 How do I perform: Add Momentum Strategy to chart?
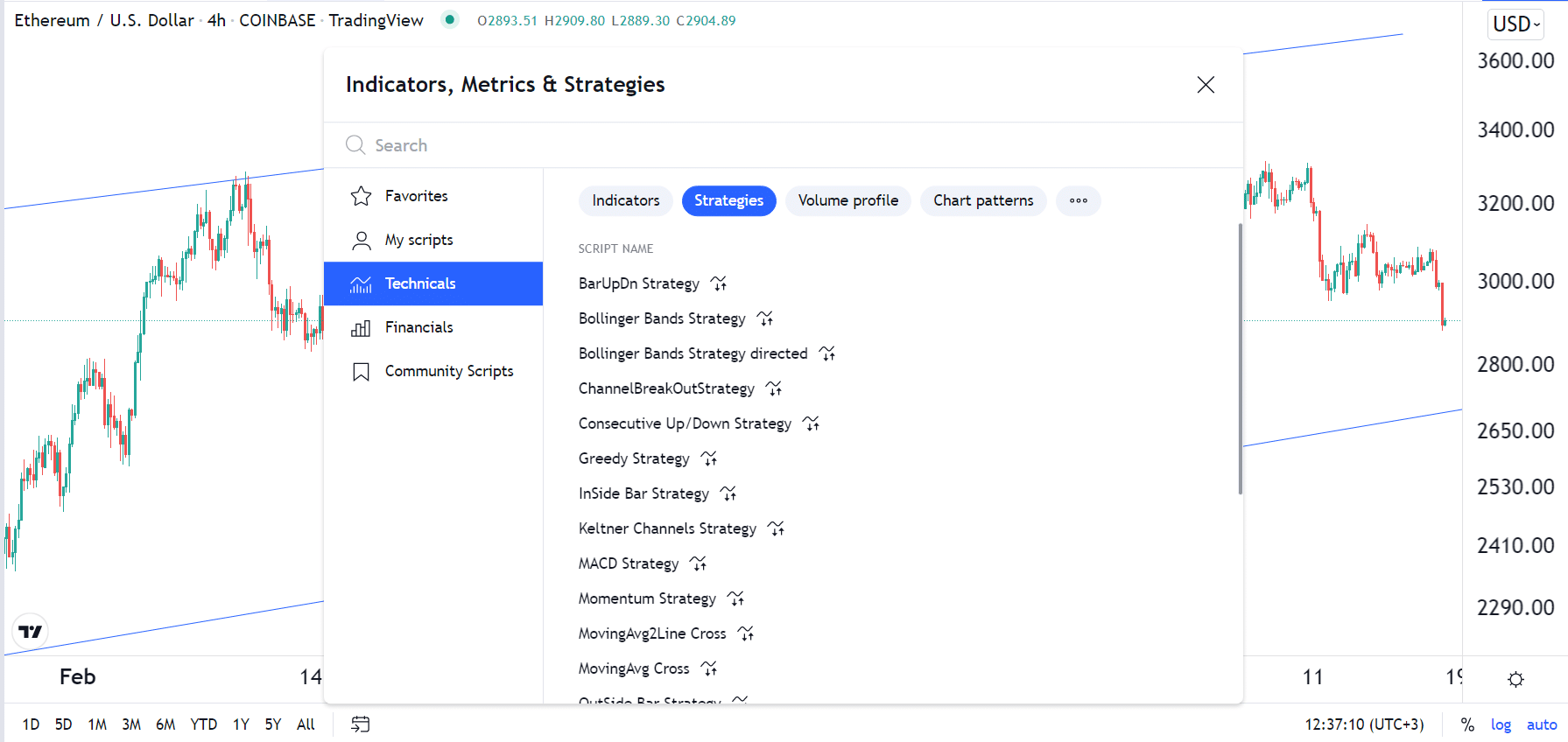coord(647,598)
